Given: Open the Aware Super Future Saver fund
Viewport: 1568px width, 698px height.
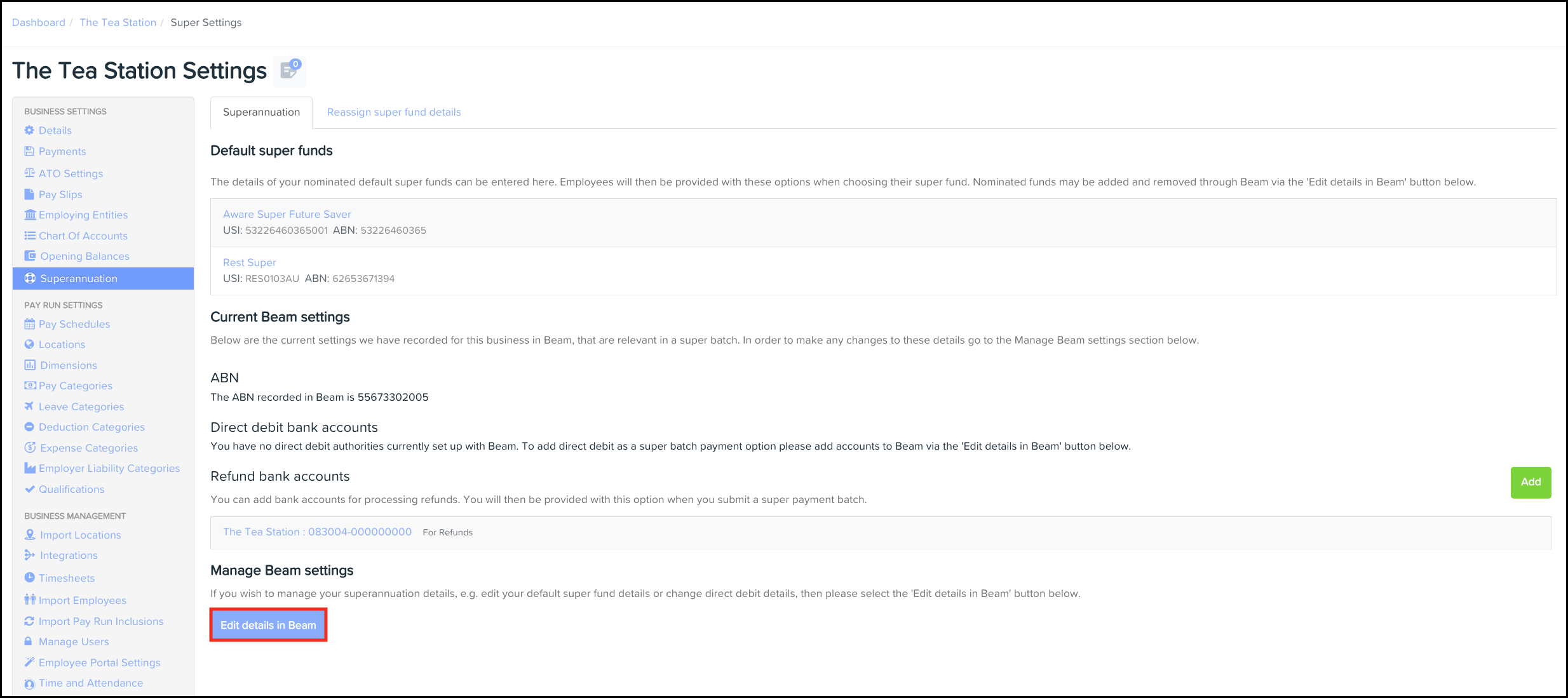Looking at the screenshot, I should point(287,215).
